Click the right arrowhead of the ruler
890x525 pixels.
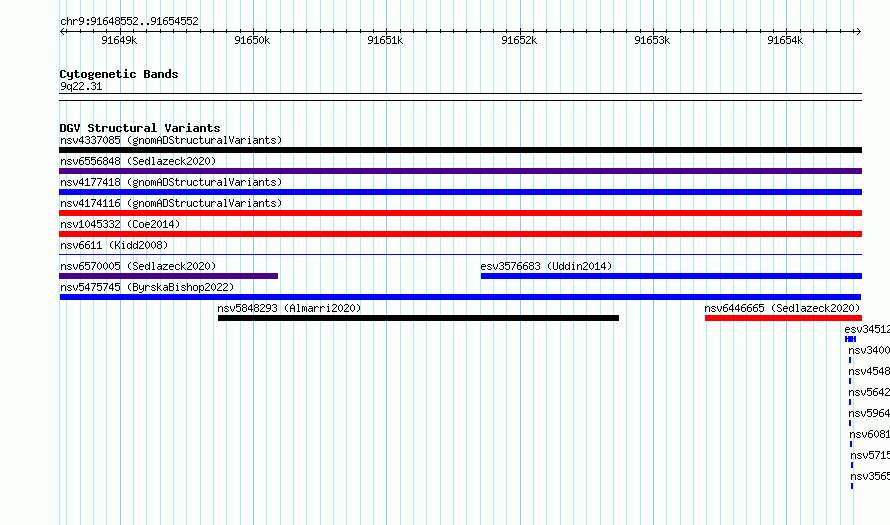[x=858, y=31]
